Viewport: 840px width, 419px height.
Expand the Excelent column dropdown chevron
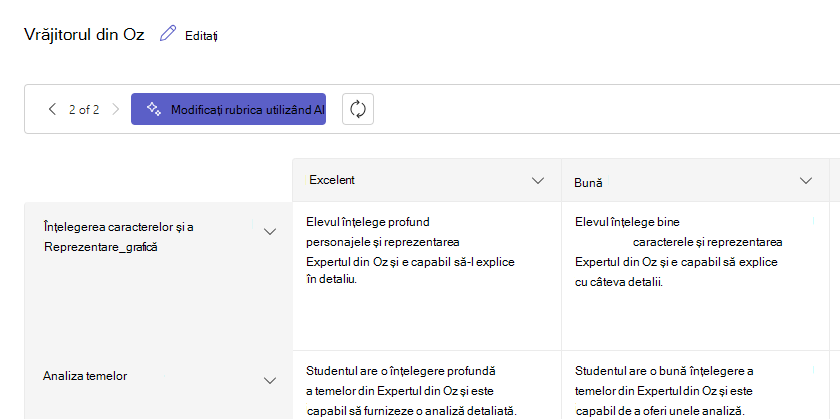[538, 181]
